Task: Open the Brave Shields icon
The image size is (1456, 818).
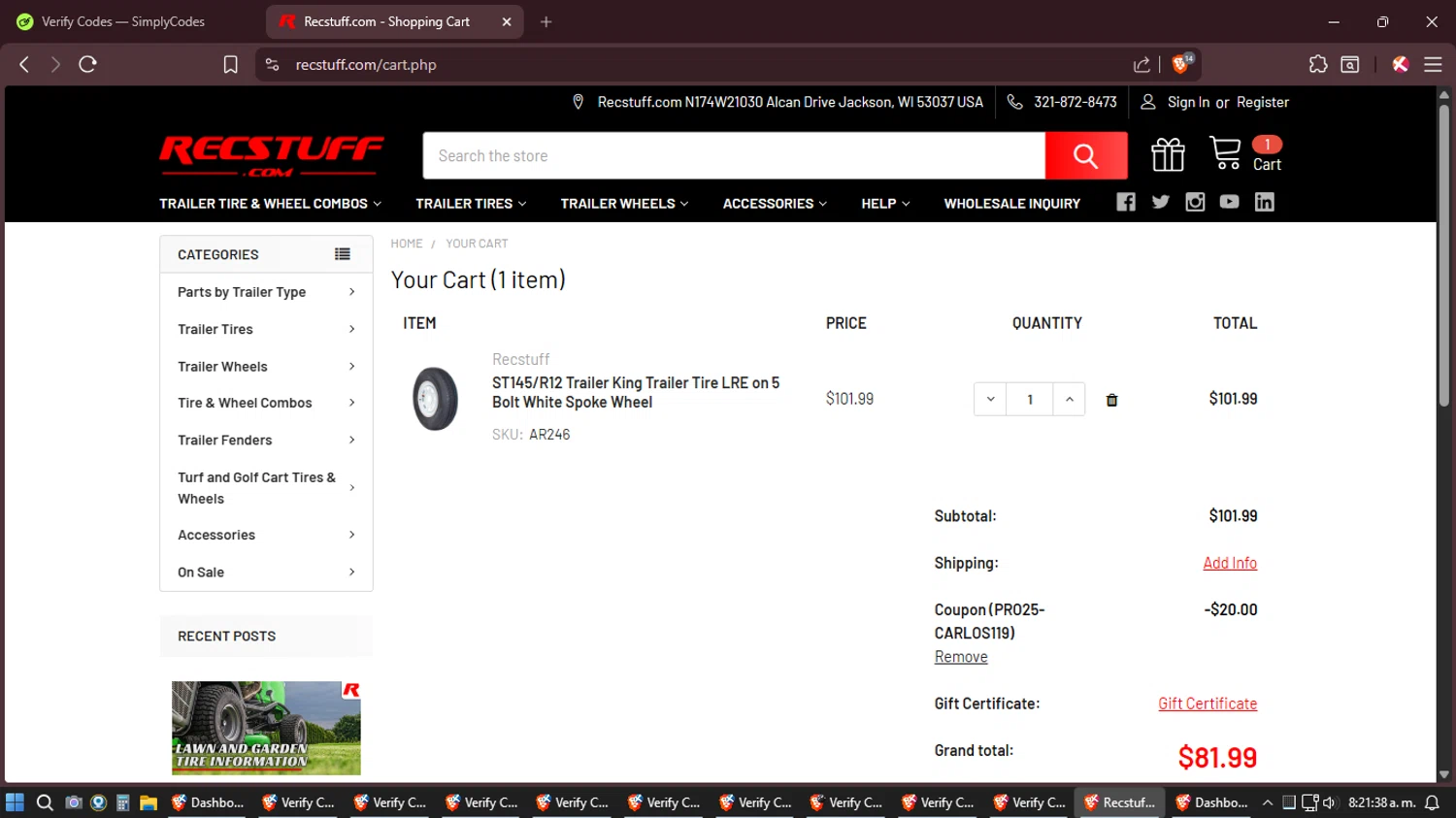Action: pos(1181,64)
